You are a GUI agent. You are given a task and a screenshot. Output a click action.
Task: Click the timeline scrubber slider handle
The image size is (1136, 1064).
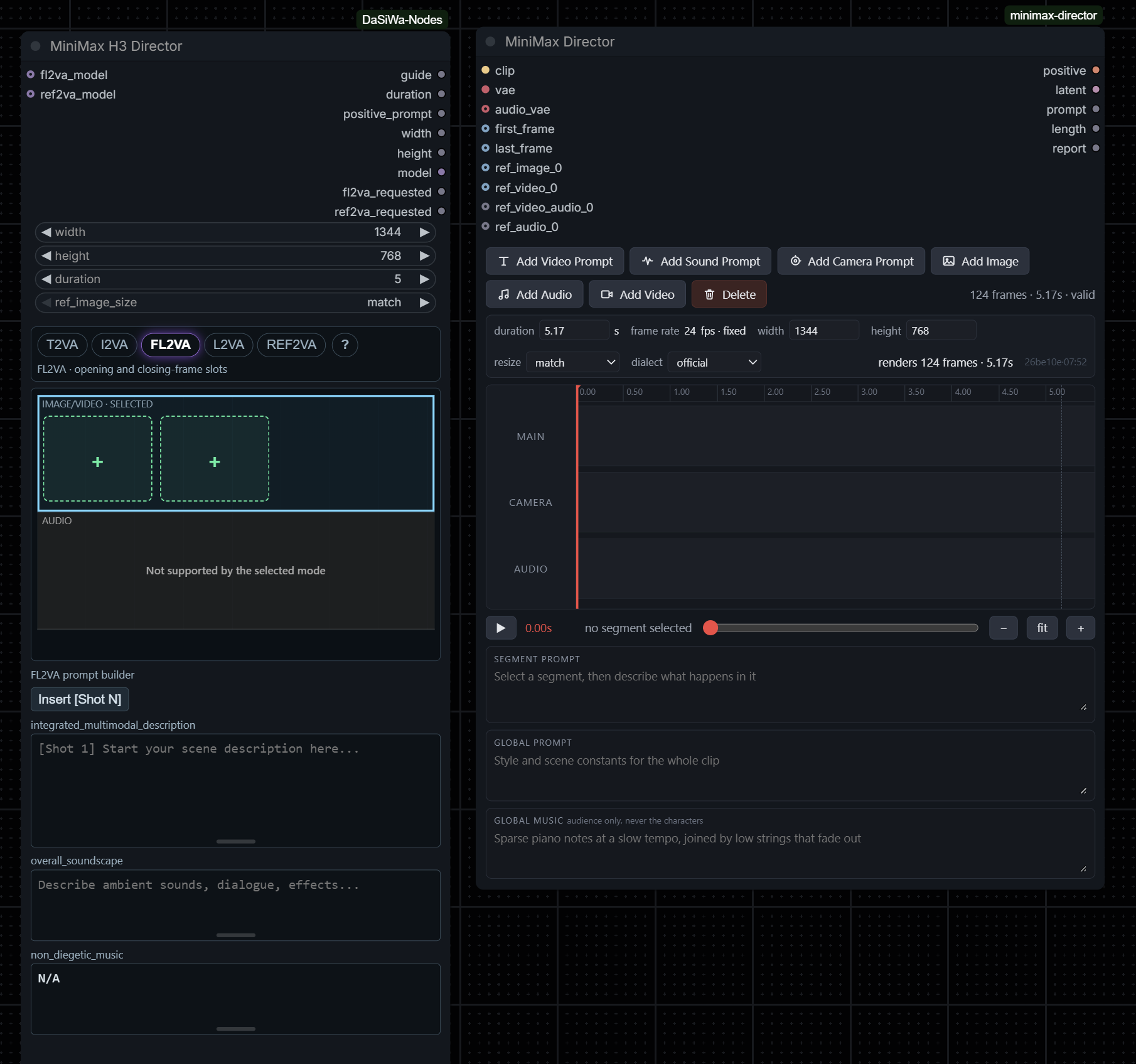click(x=710, y=628)
